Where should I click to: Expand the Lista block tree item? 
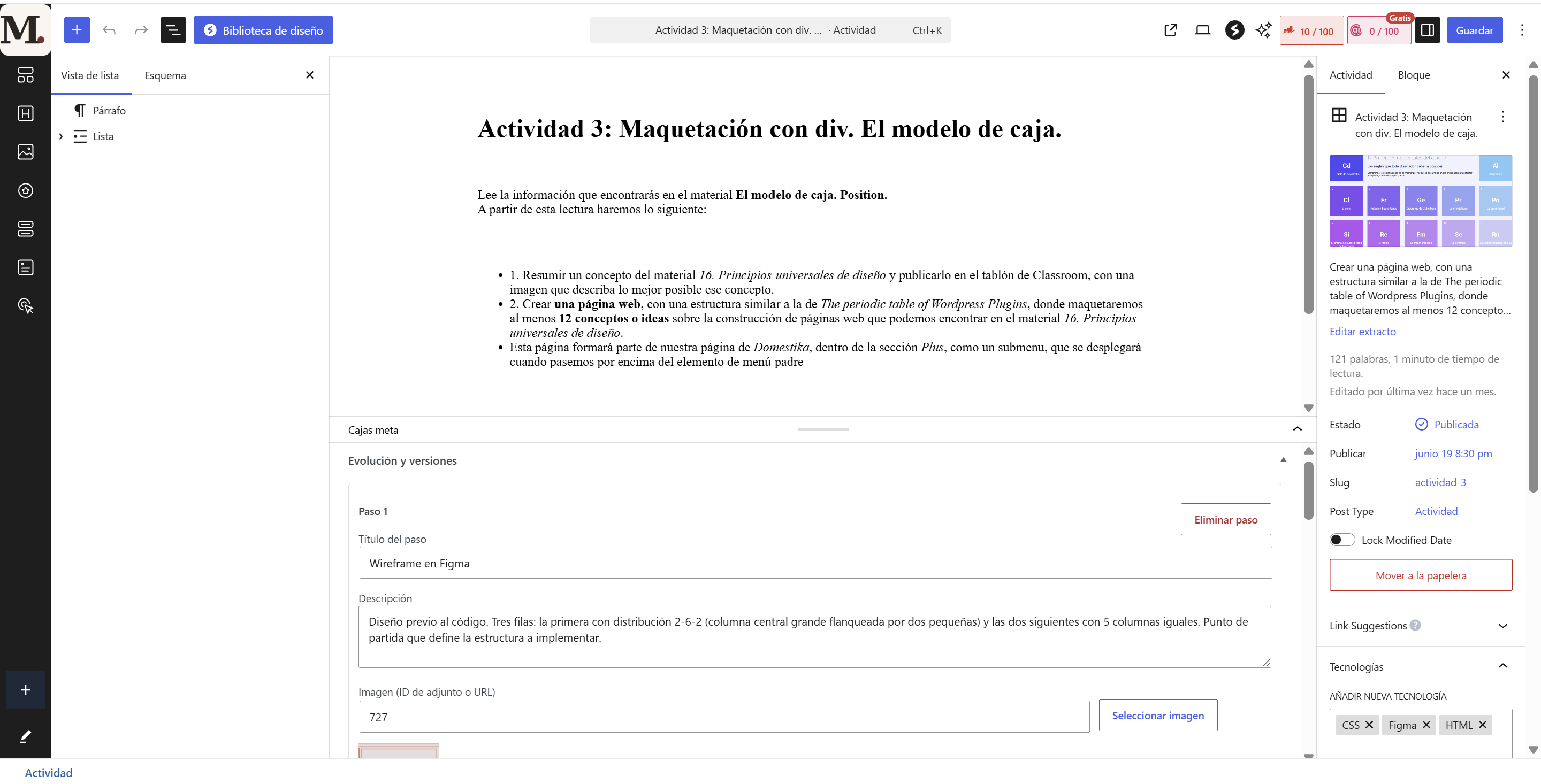coord(60,136)
